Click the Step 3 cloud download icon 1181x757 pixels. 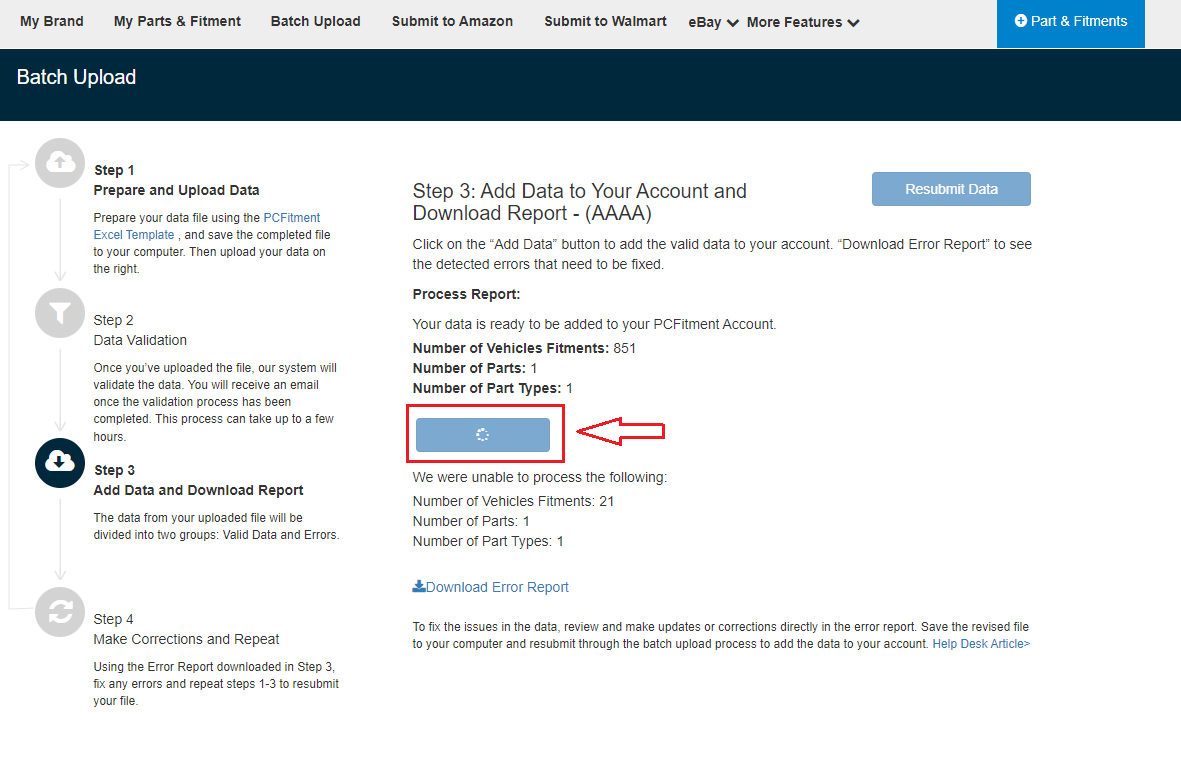point(60,462)
